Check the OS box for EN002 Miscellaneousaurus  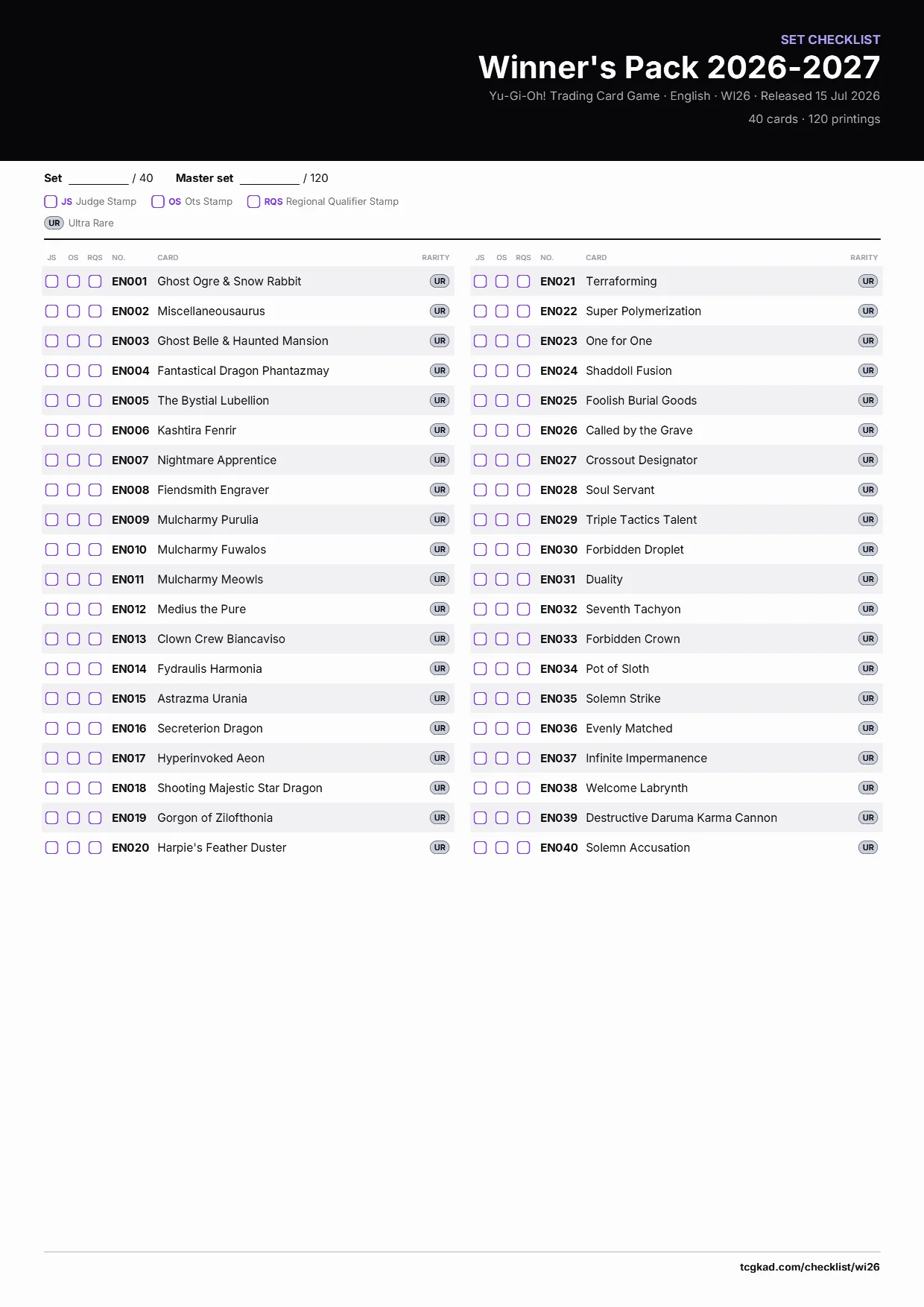click(x=73, y=311)
